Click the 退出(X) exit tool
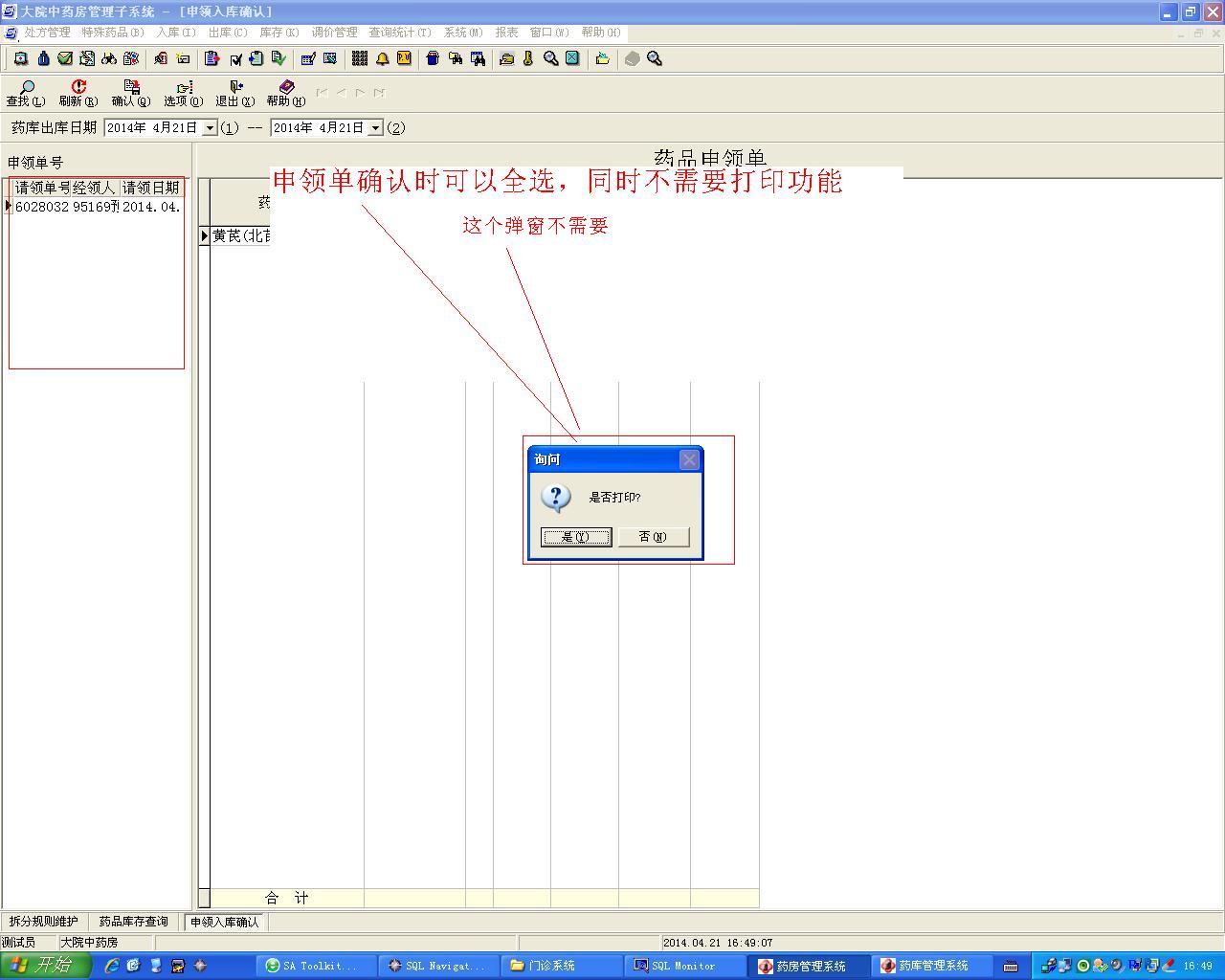 tap(234, 93)
